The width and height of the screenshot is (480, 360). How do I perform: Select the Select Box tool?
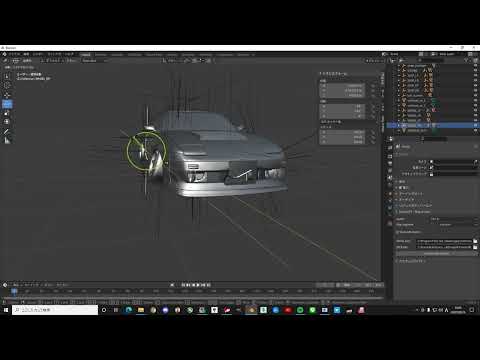[x=7, y=77]
